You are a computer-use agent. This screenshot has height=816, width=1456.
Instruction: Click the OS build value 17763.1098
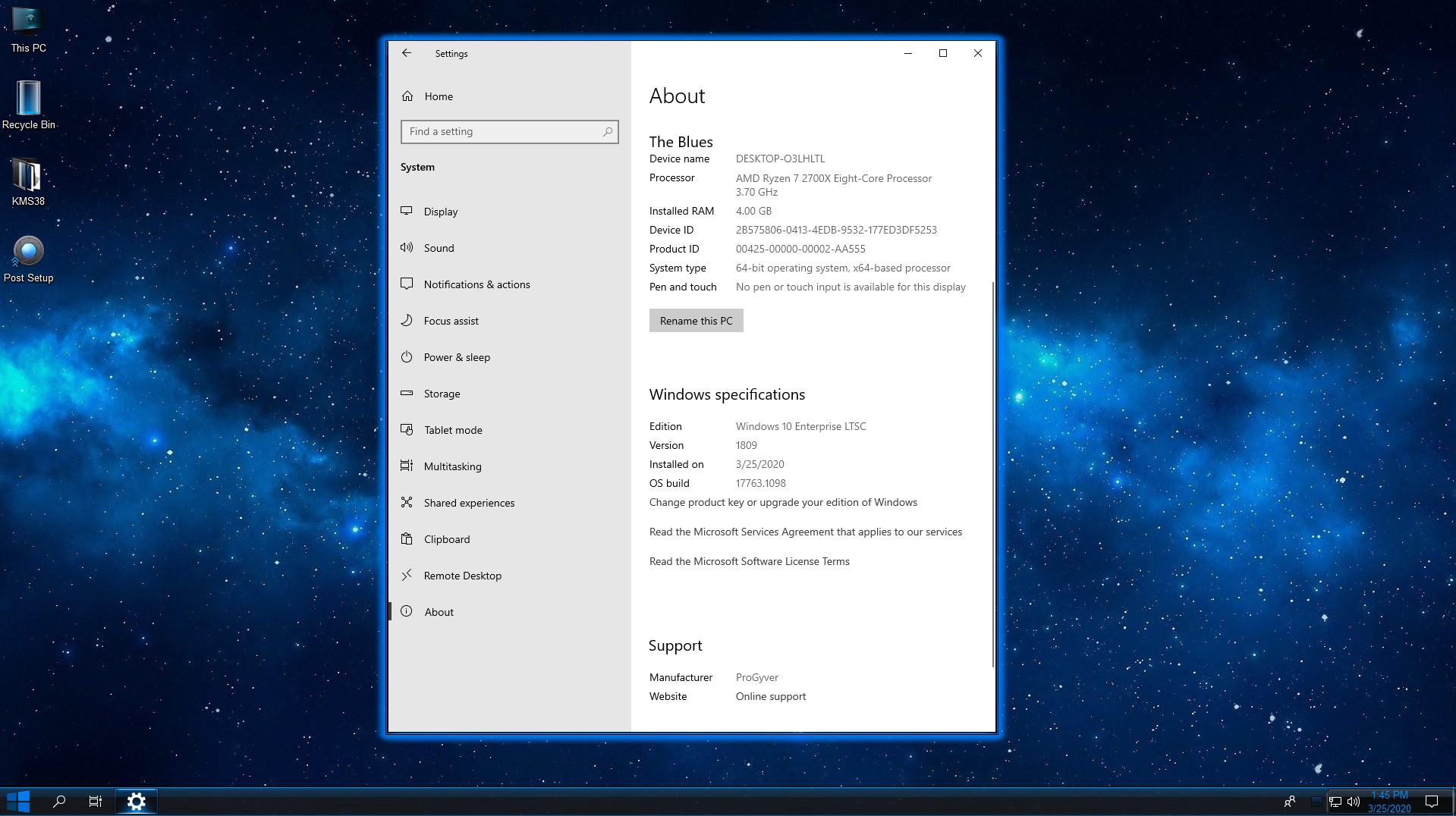[761, 483]
